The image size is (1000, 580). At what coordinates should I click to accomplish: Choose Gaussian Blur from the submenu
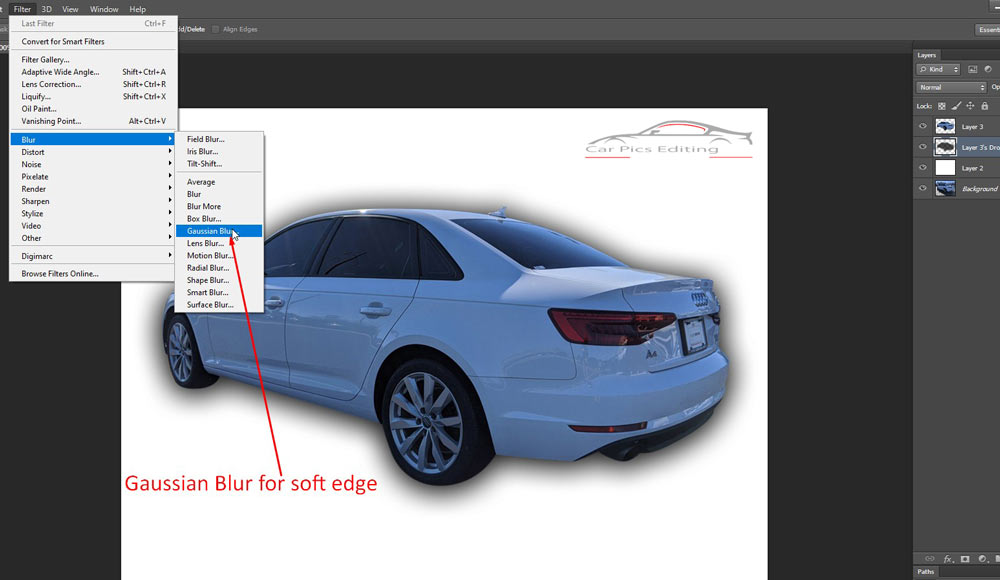pyautogui.click(x=219, y=231)
